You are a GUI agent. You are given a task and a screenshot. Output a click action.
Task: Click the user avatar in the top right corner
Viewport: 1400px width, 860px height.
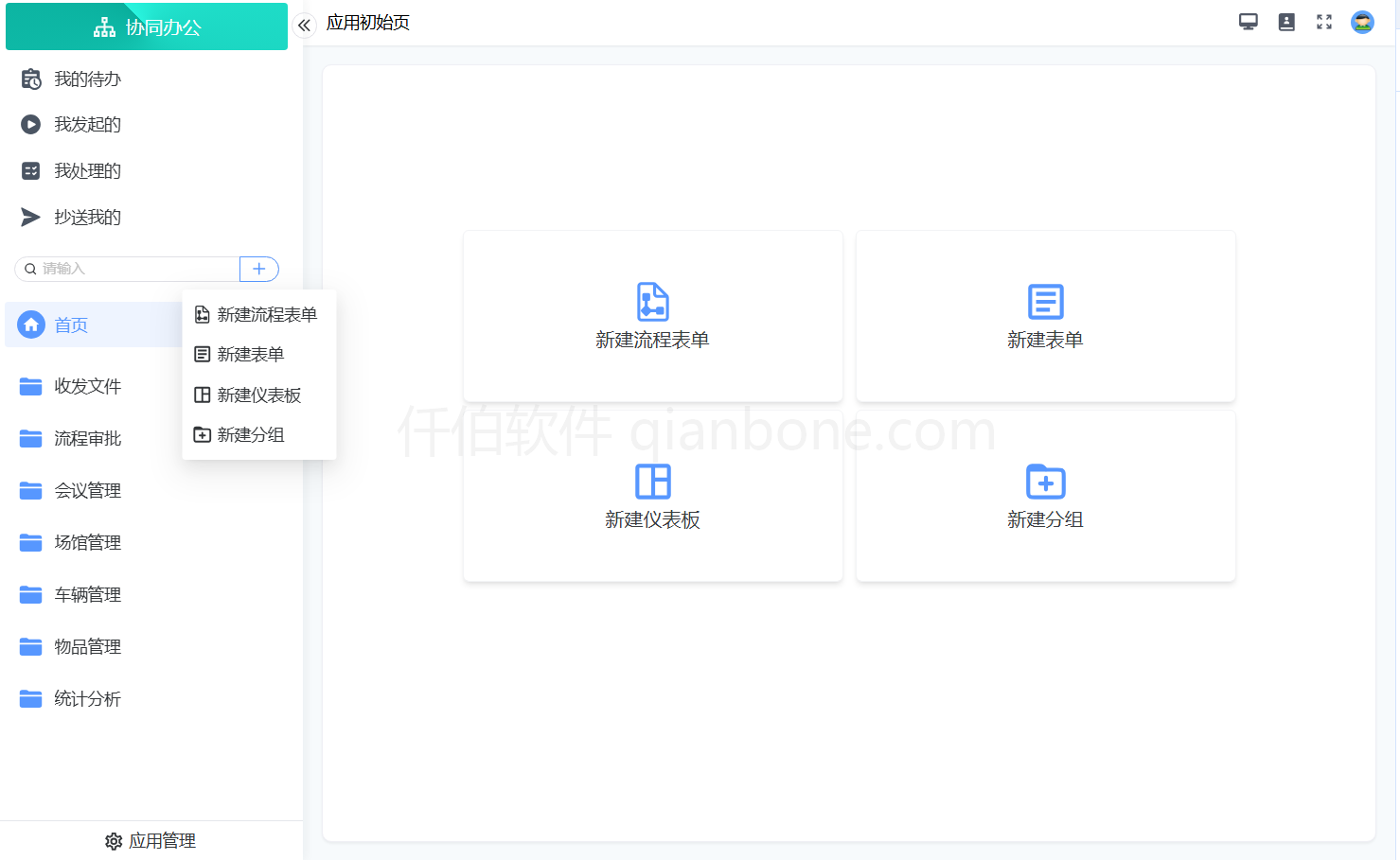(1362, 21)
